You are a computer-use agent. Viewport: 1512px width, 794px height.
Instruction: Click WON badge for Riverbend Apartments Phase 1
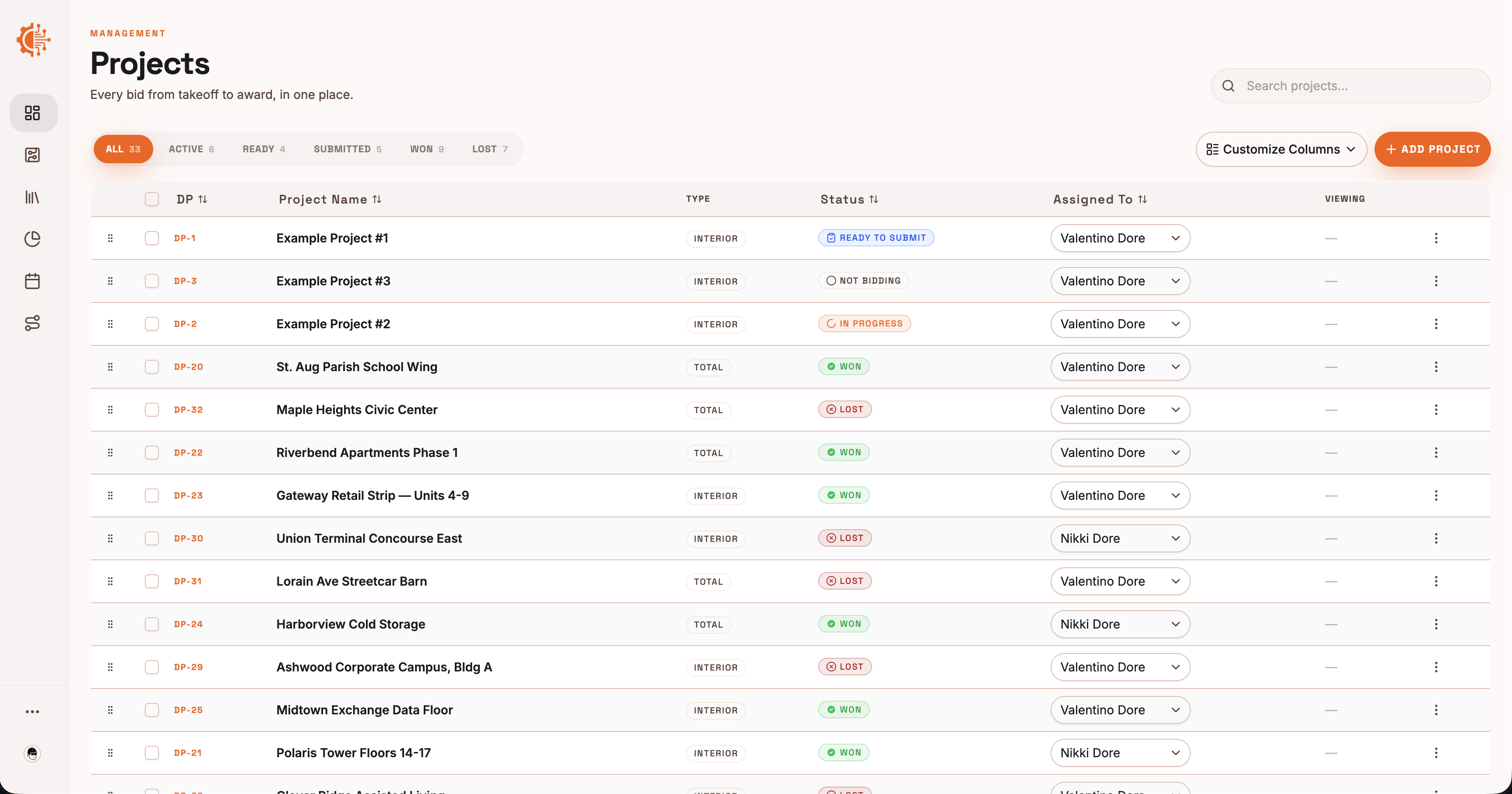pos(844,452)
